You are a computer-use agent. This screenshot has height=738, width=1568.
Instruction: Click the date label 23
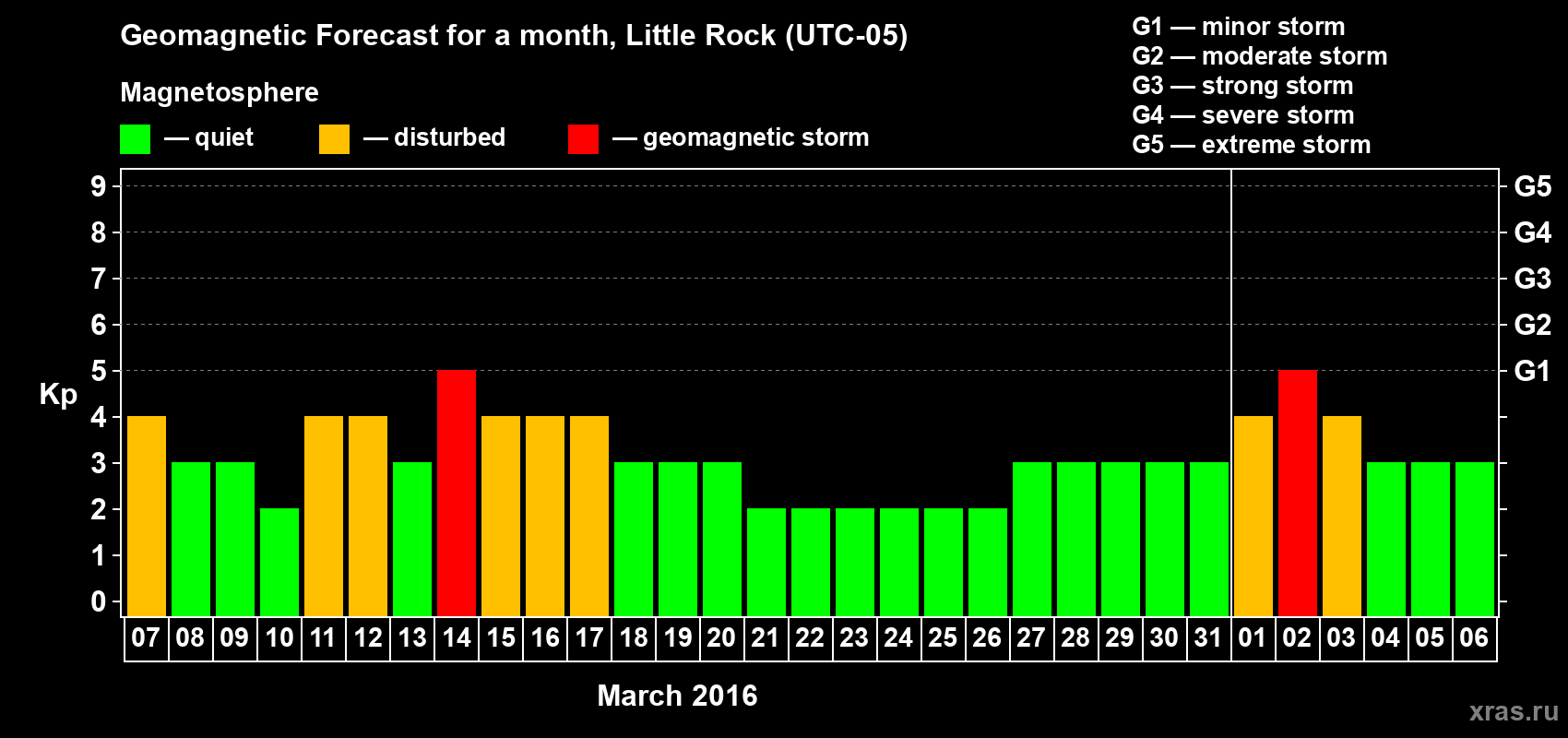[854, 637]
